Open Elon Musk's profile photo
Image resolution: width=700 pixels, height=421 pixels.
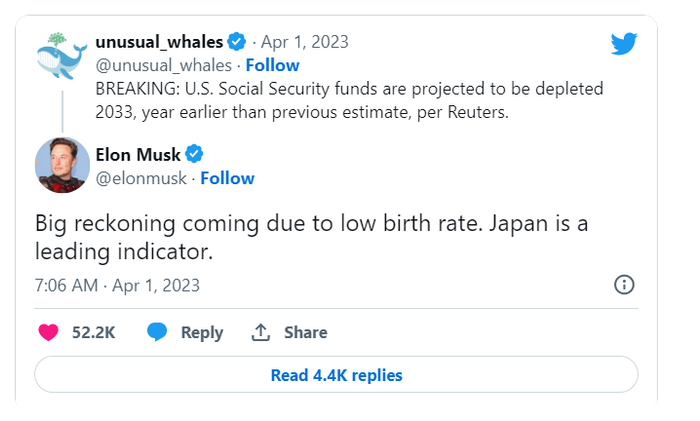click(x=62, y=164)
